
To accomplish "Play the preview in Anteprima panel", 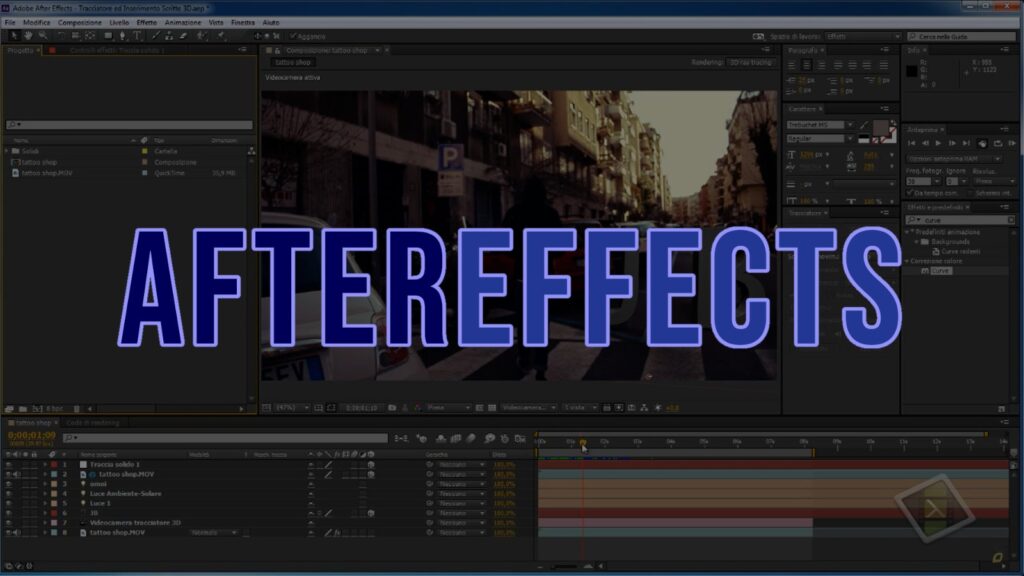I will click(x=938, y=143).
